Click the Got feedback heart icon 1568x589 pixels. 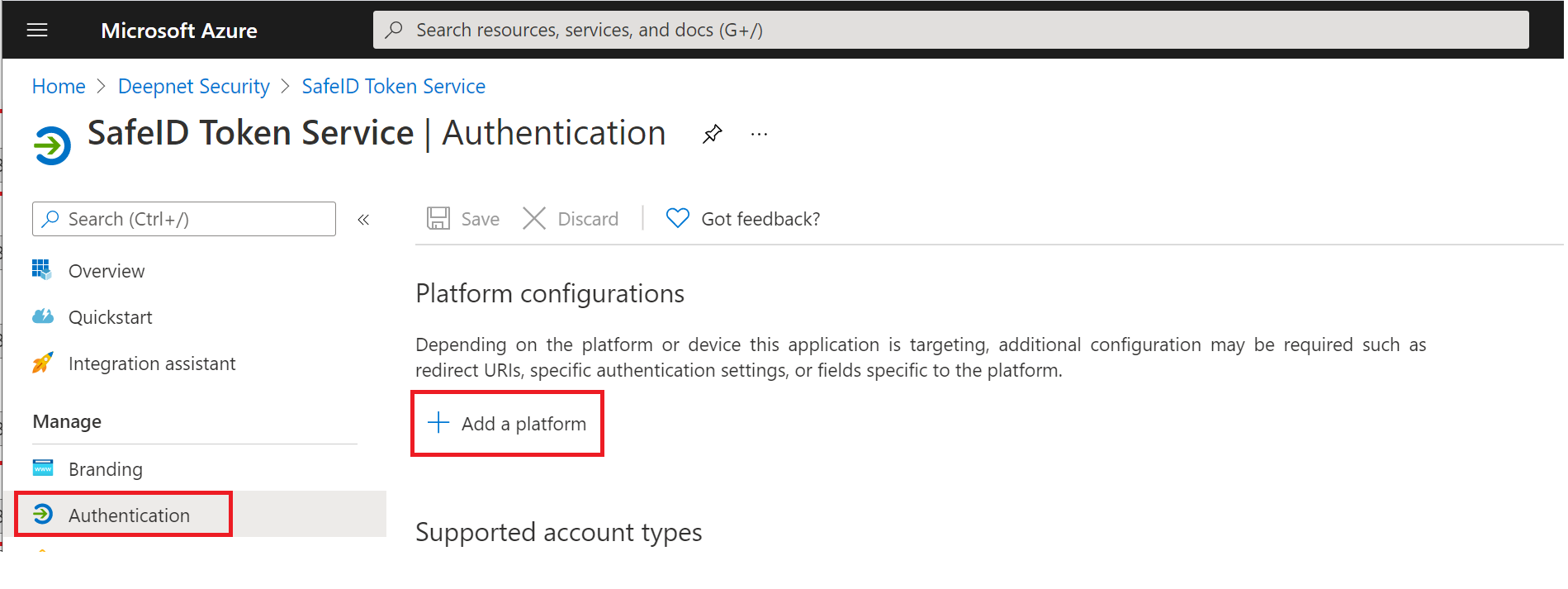[x=677, y=219]
